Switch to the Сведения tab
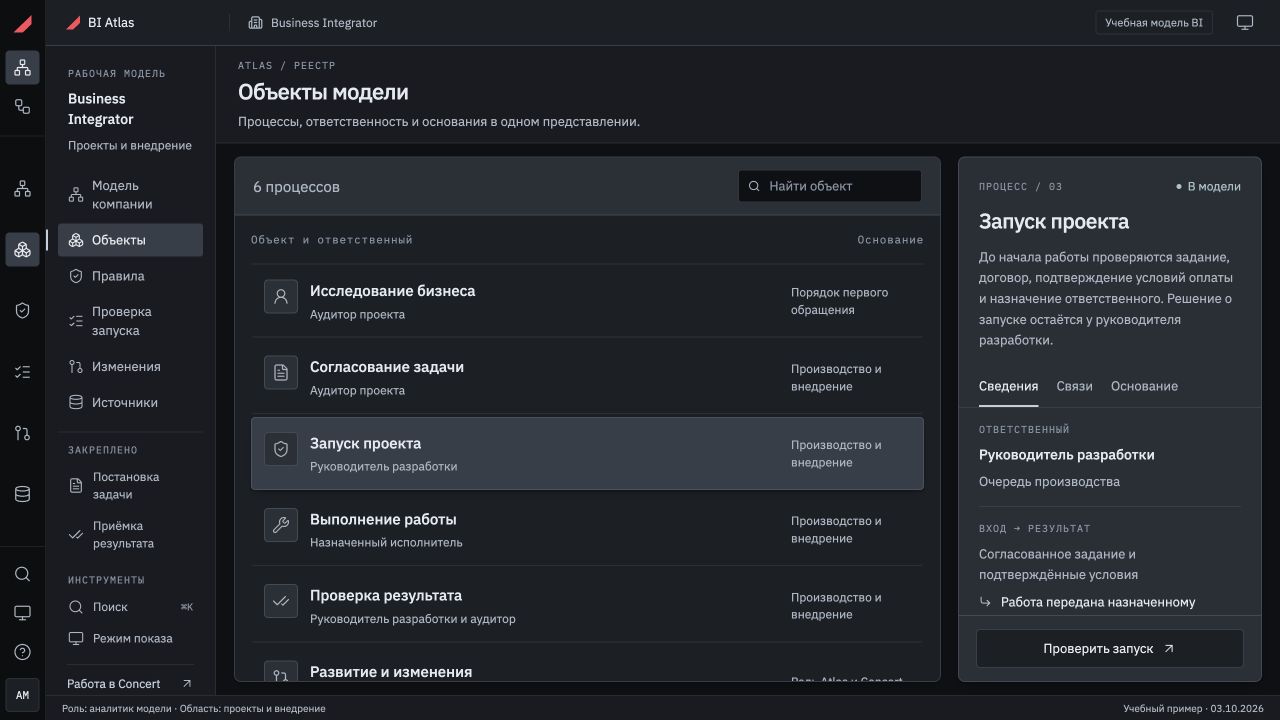This screenshot has width=1280, height=720. (x=1008, y=386)
